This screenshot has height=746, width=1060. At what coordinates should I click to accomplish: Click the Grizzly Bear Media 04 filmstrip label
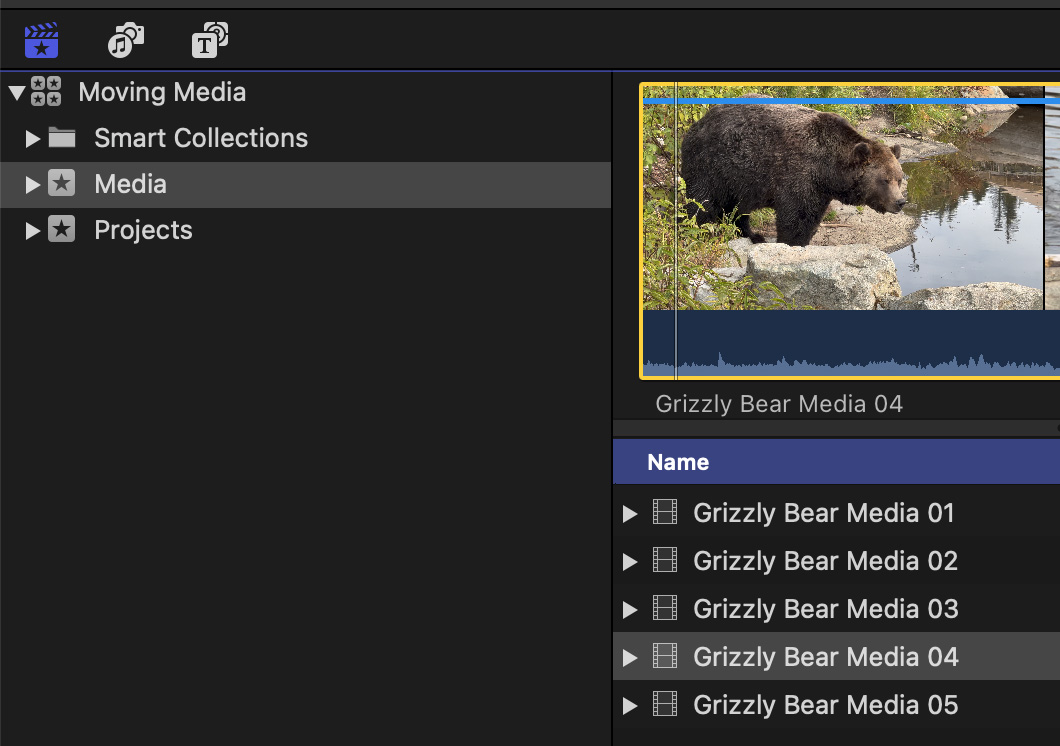pos(779,404)
